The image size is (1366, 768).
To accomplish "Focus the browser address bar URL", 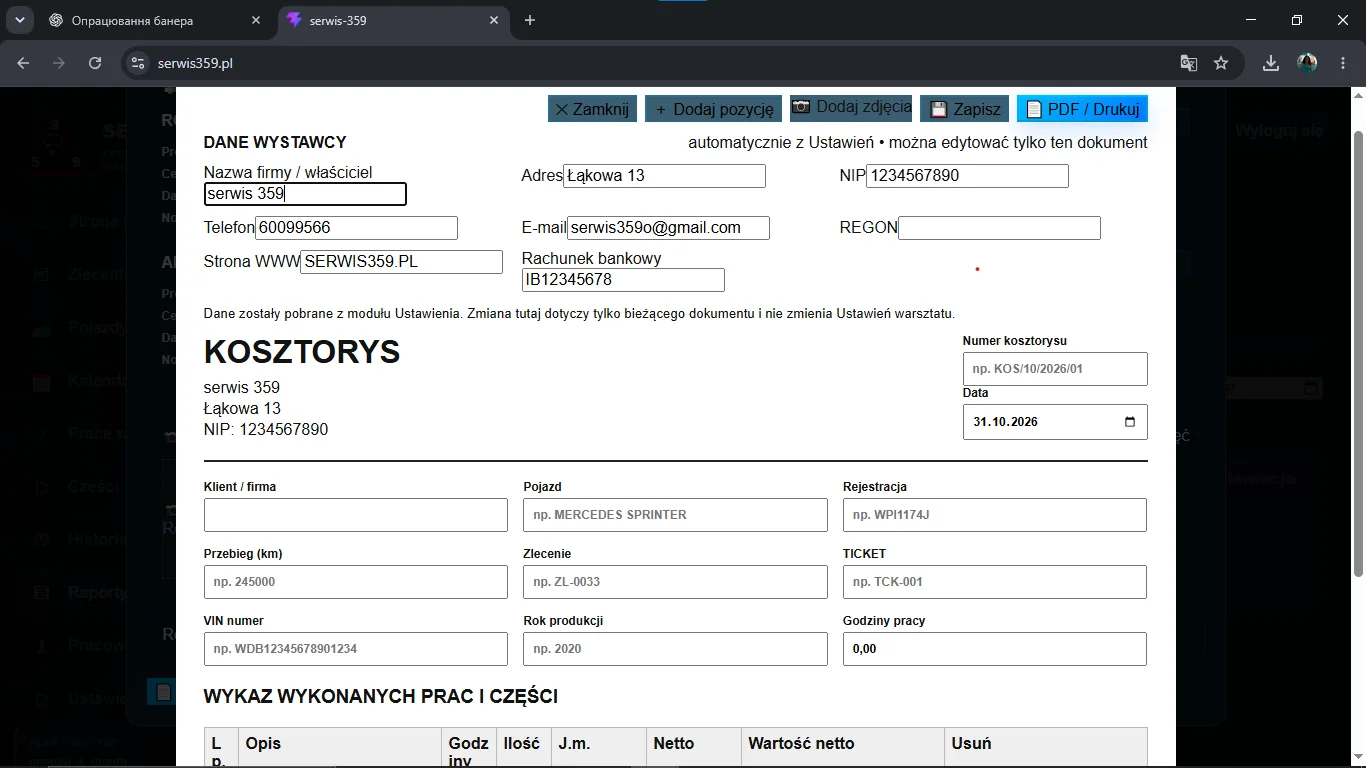I will pyautogui.click(x=196, y=63).
